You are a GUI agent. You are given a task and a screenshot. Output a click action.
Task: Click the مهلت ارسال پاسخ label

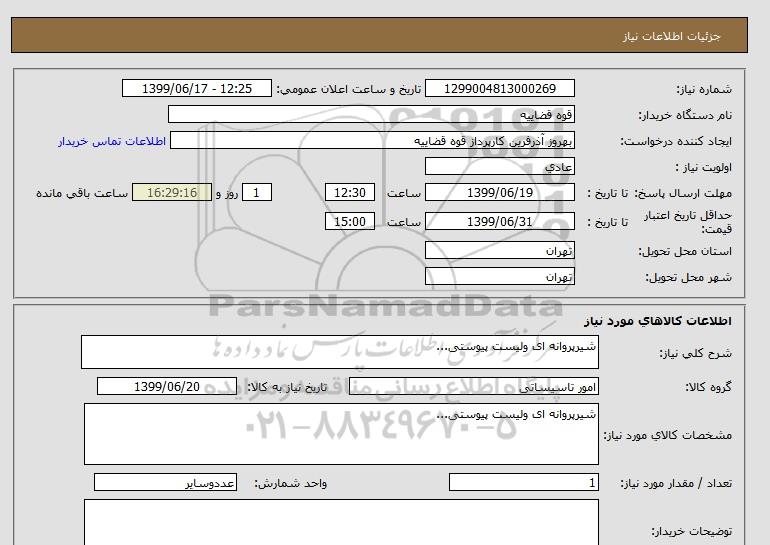[683, 193]
